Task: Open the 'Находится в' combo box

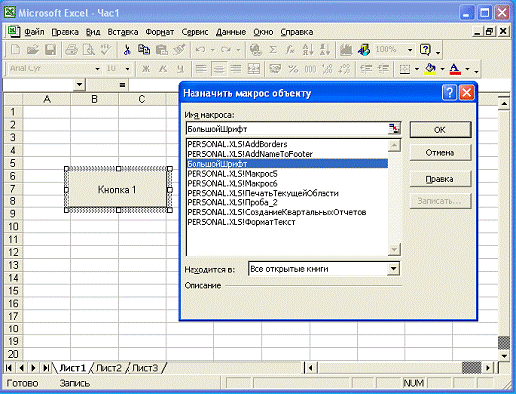Action: [x=324, y=269]
